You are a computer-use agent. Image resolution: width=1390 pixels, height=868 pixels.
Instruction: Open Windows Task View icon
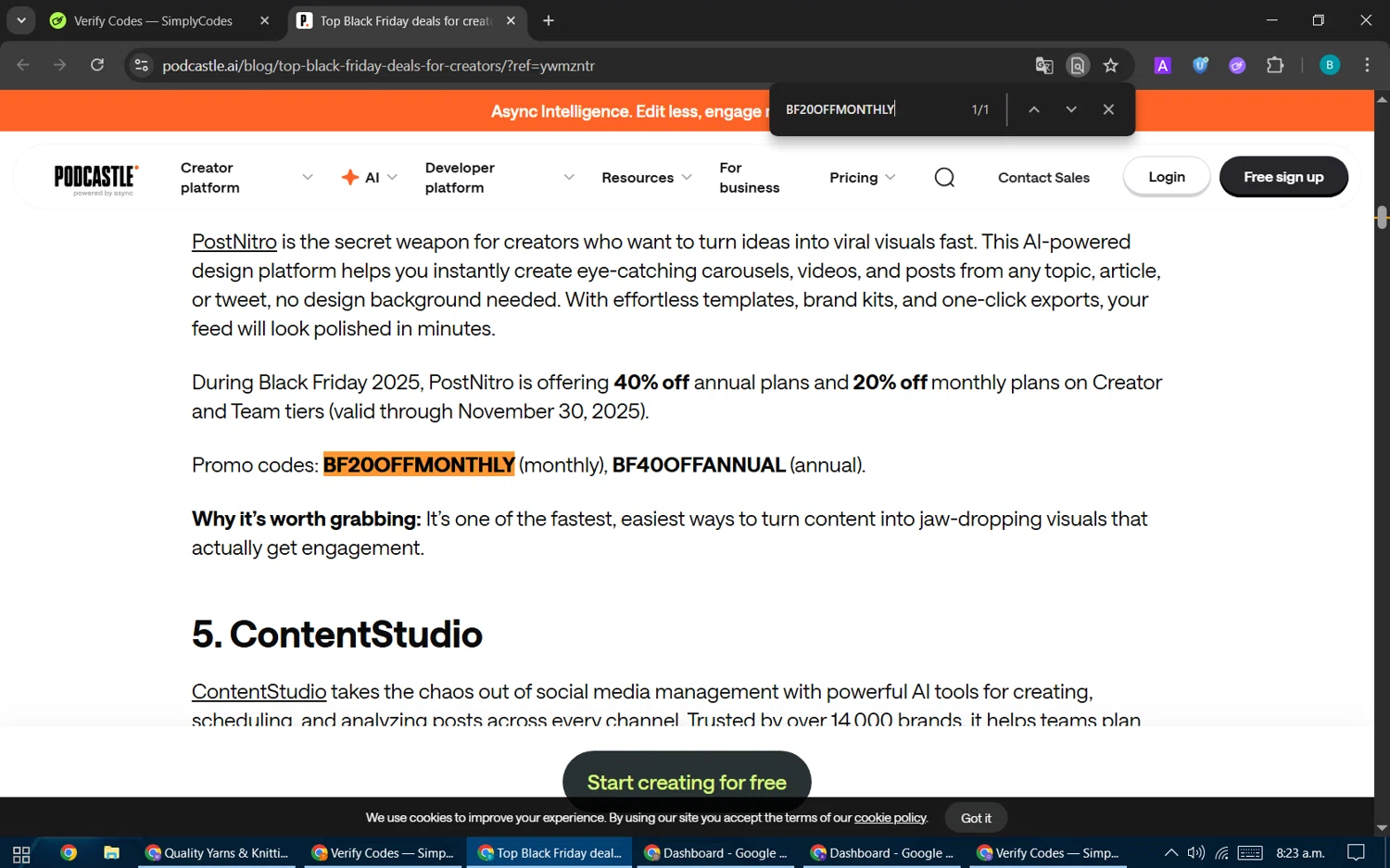click(x=21, y=853)
